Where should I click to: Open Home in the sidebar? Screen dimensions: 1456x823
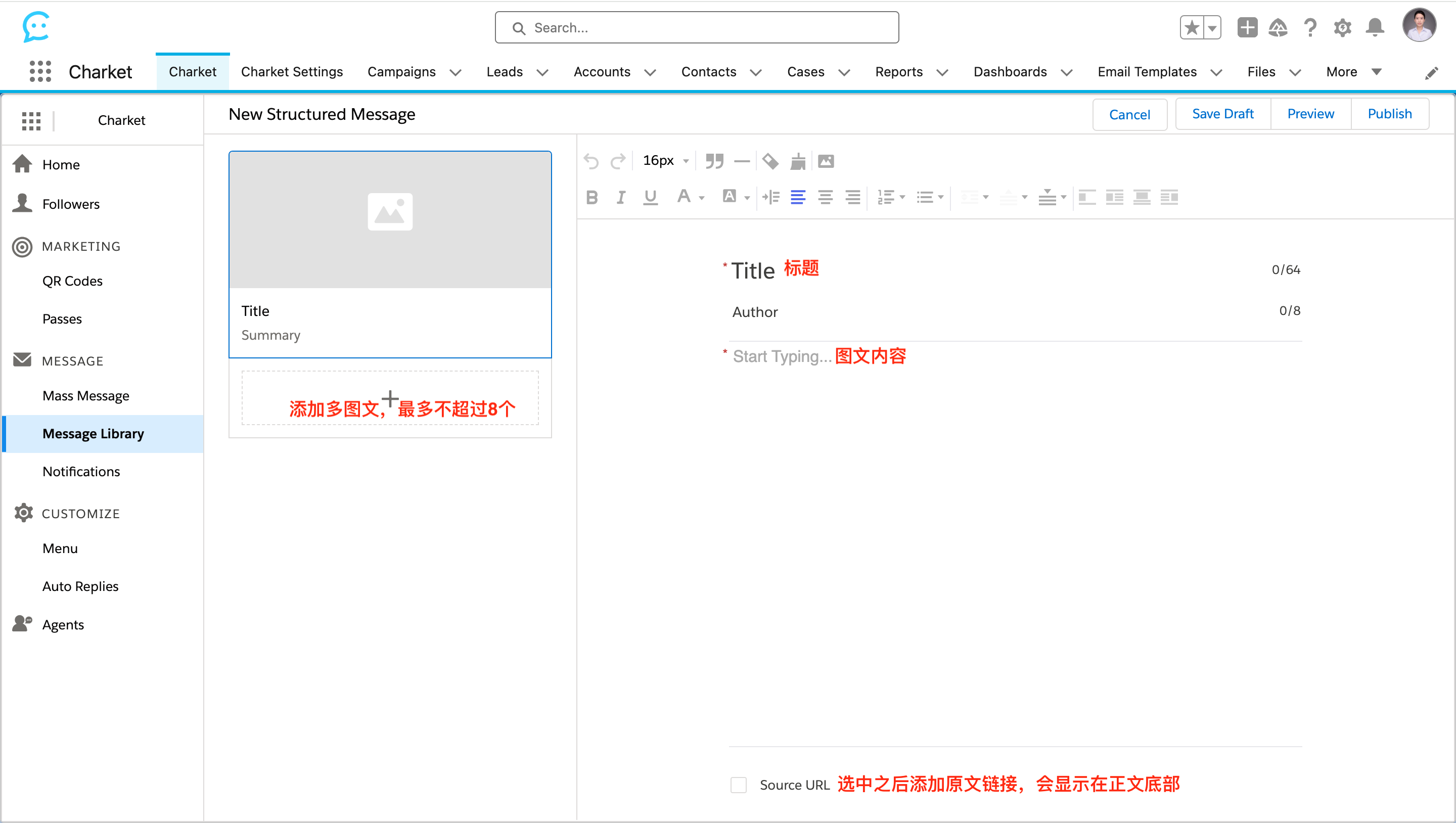(61, 164)
